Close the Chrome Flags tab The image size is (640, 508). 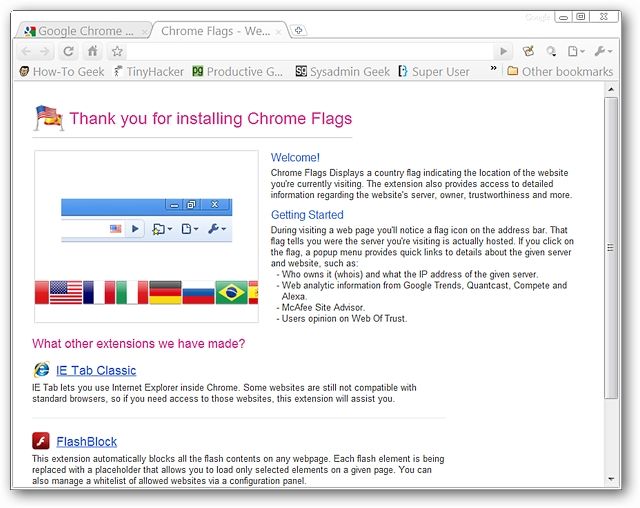278,31
